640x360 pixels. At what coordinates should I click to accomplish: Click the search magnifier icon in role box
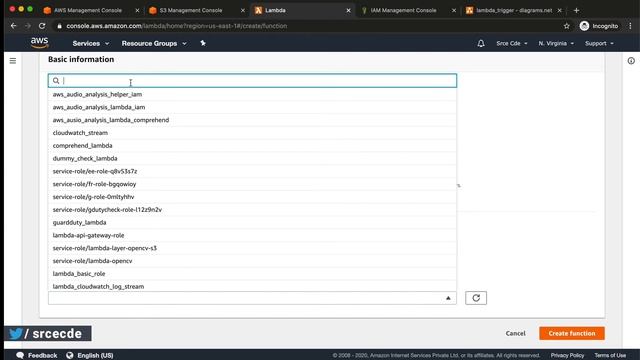(x=56, y=80)
